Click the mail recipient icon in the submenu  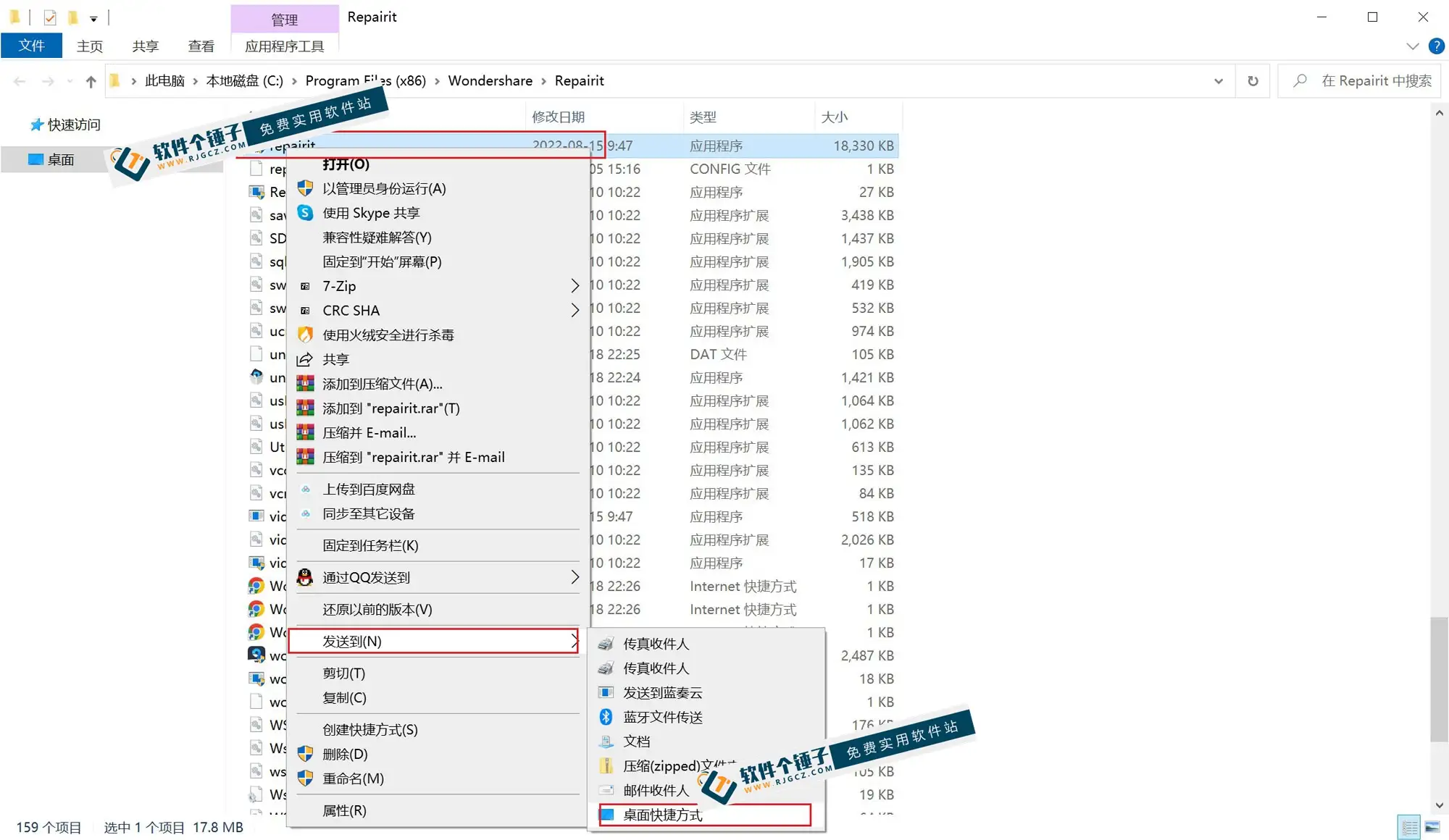606,790
